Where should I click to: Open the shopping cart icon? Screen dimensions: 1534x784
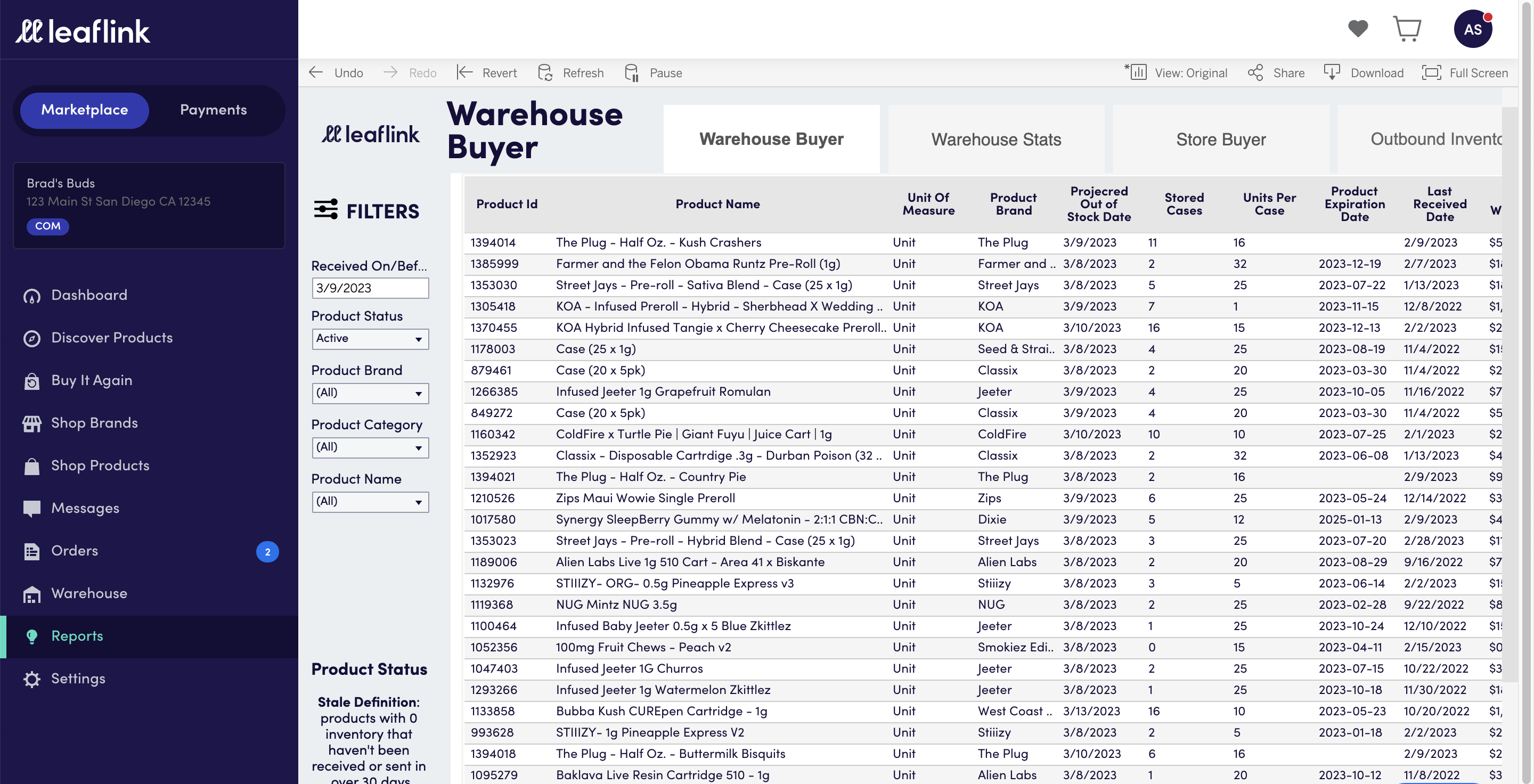click(1407, 29)
